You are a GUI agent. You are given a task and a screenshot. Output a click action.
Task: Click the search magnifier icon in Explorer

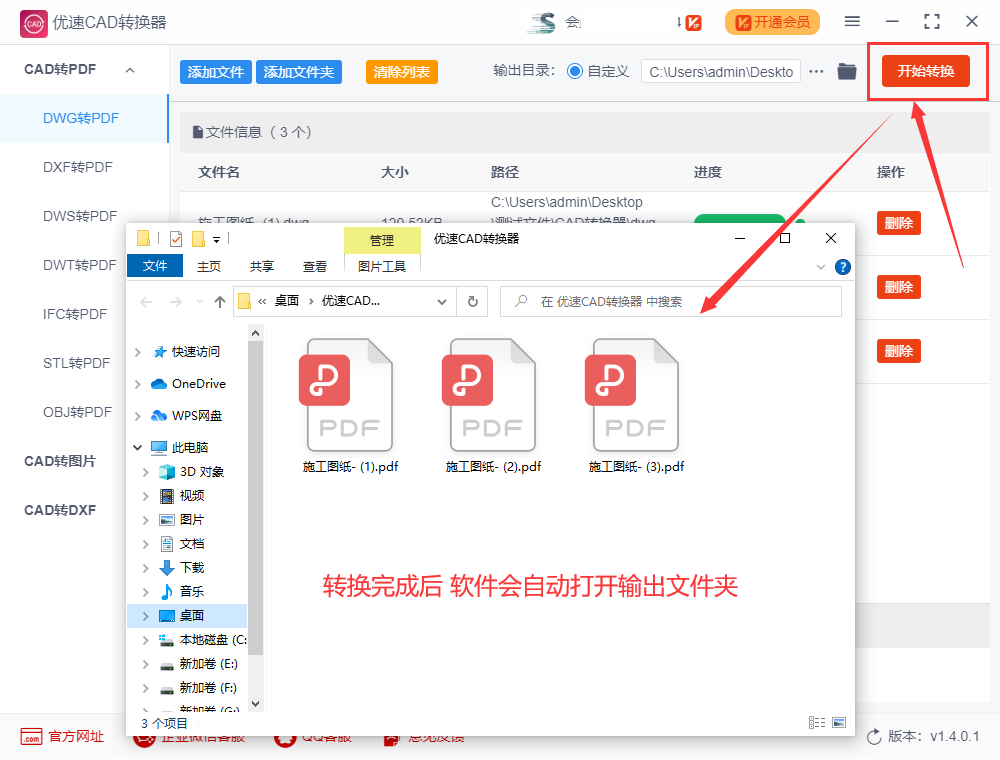[x=521, y=301]
